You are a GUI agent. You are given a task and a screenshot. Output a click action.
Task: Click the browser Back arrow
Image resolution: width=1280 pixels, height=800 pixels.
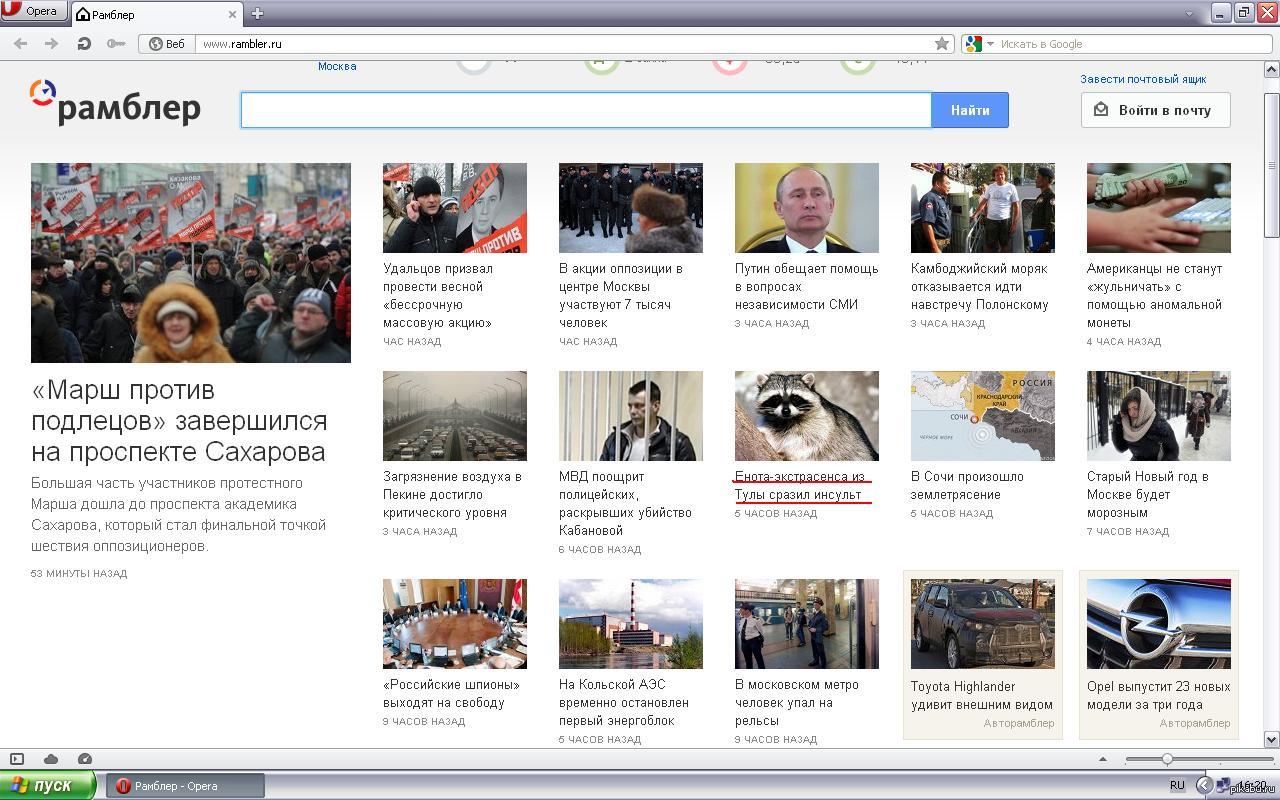point(20,44)
